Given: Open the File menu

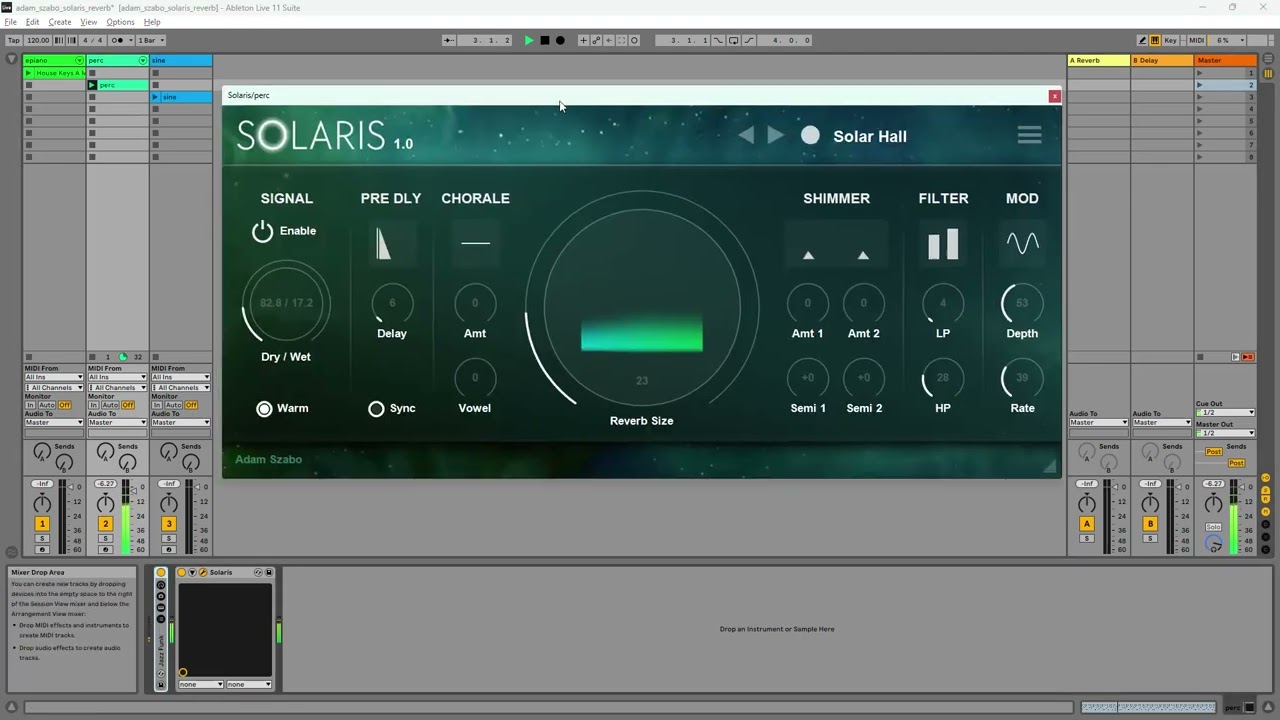Looking at the screenshot, I should (11, 22).
